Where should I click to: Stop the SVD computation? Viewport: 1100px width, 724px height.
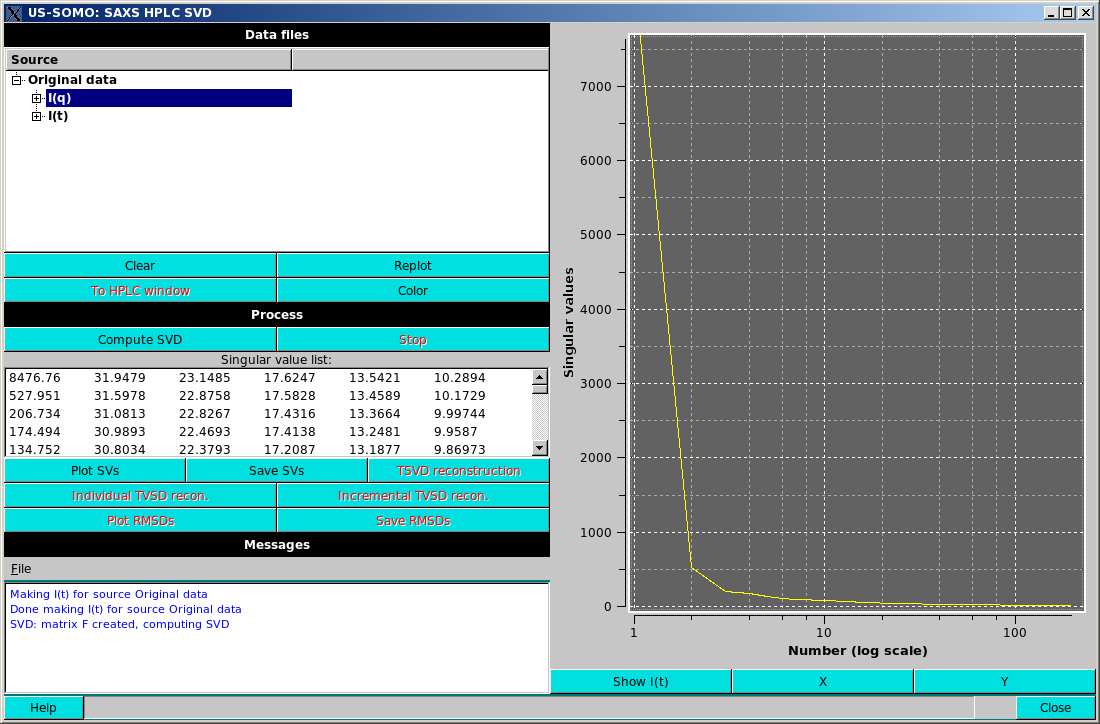pos(412,339)
